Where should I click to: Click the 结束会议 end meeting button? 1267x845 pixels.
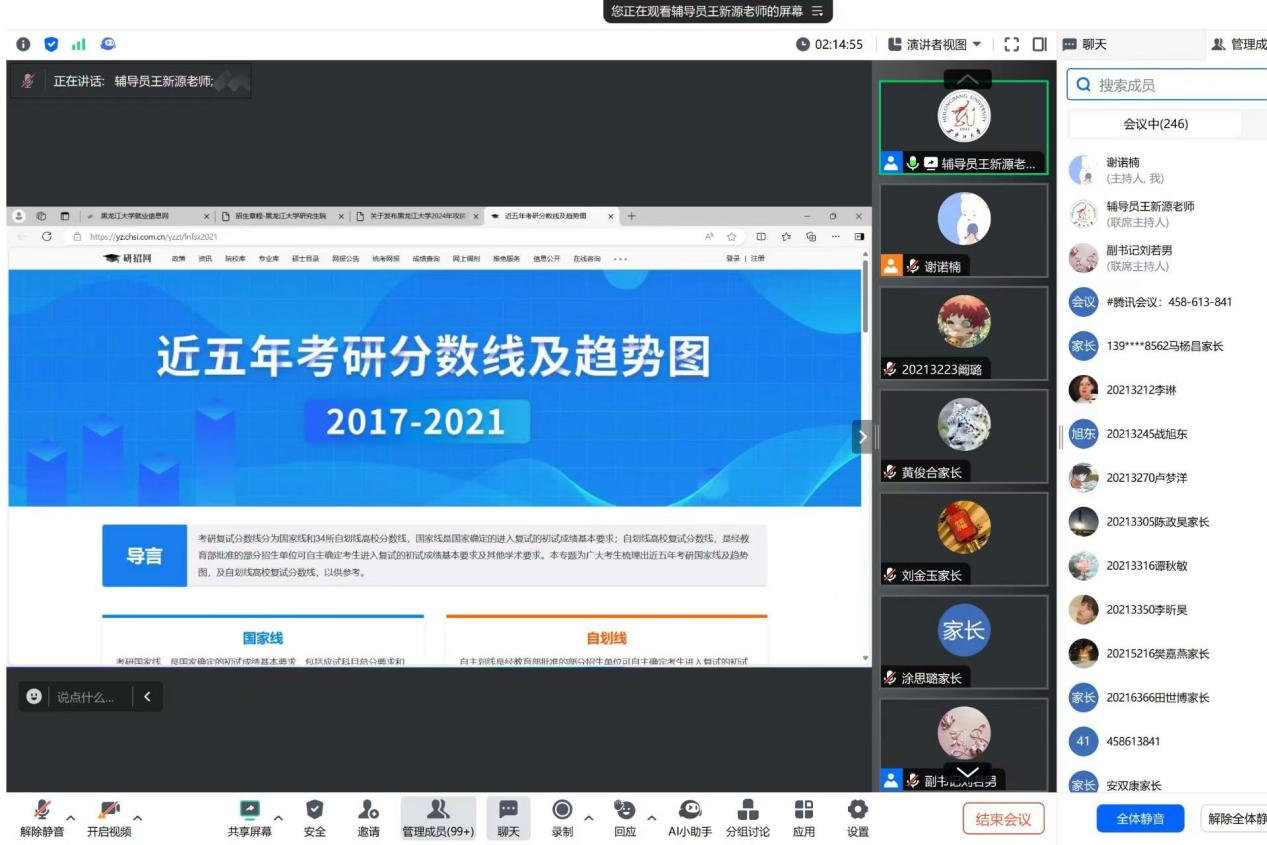(x=1003, y=819)
